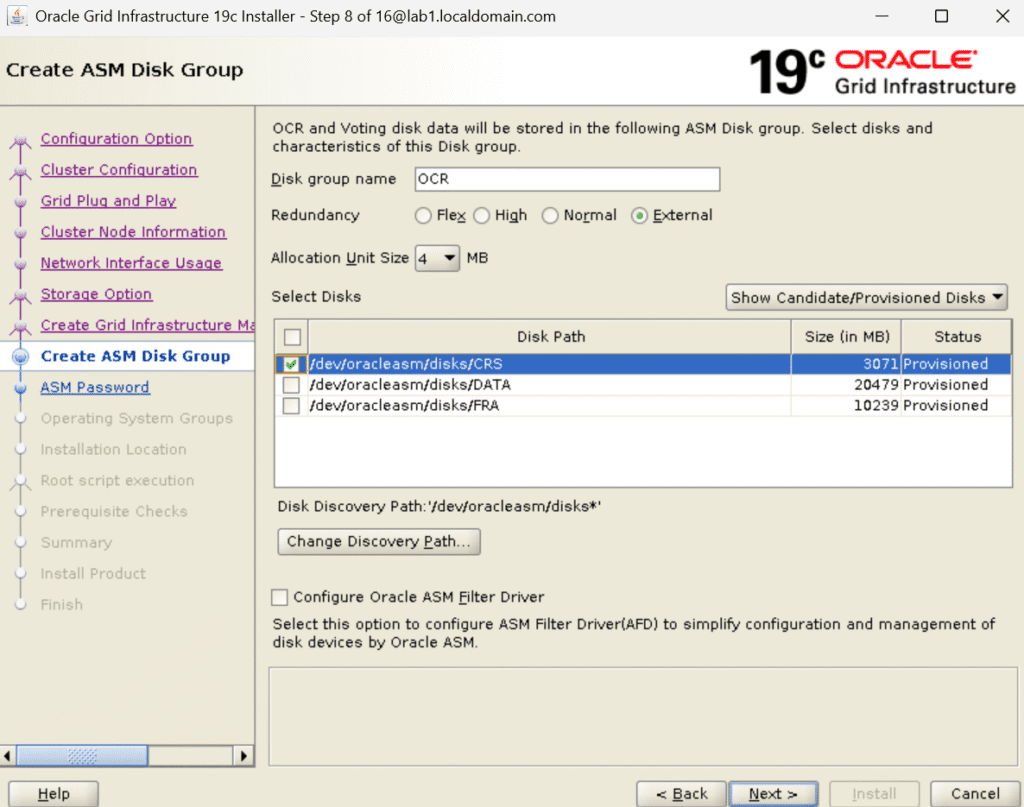The width and height of the screenshot is (1024, 807).
Task: Click the Size (in MB) column header
Action: (x=846, y=337)
